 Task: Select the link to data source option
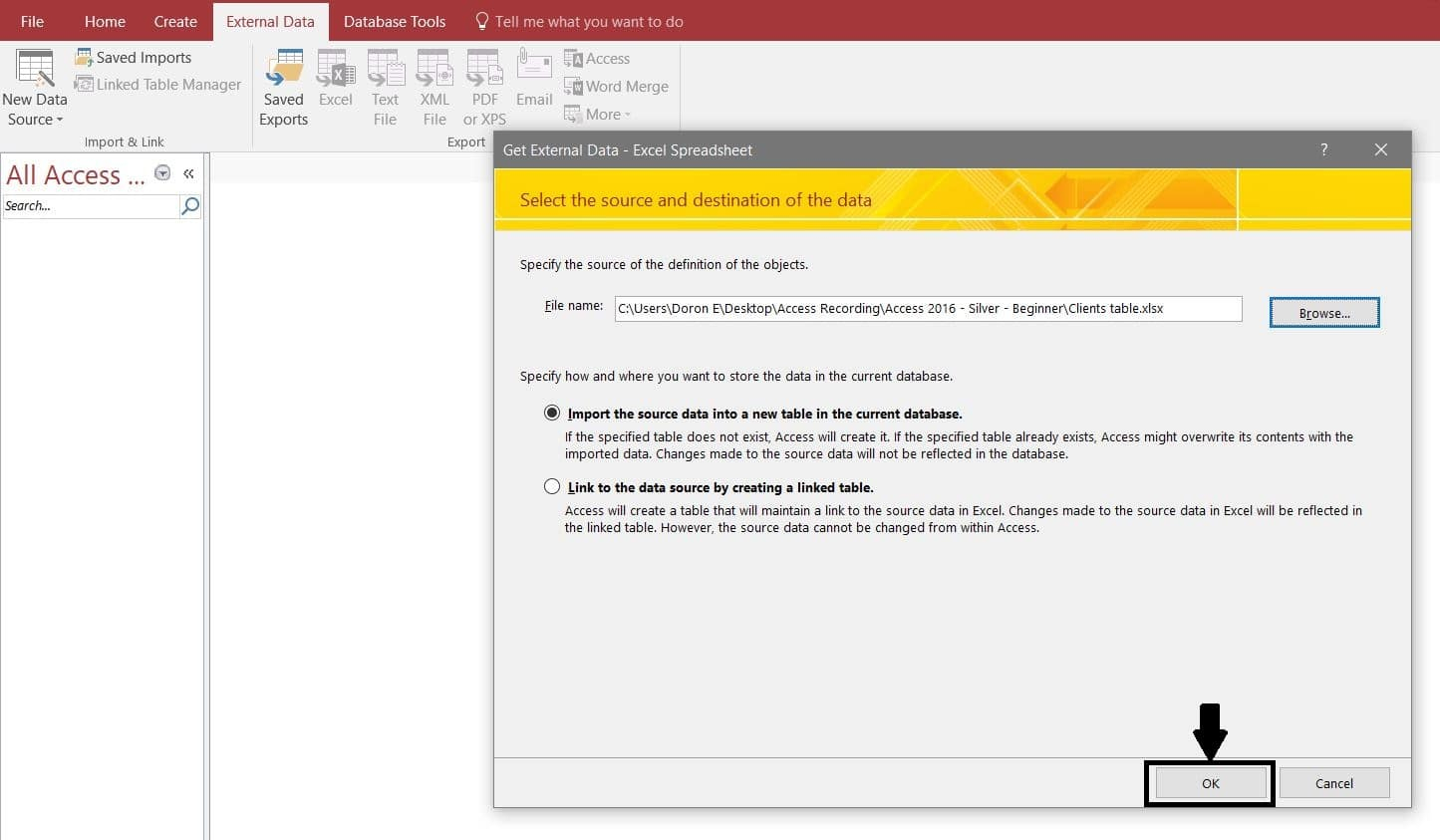(552, 486)
